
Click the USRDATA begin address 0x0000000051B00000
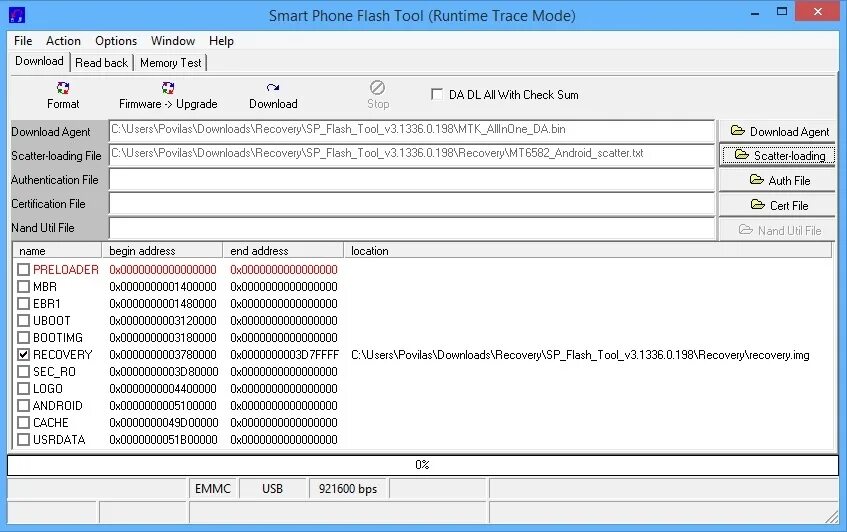163,440
